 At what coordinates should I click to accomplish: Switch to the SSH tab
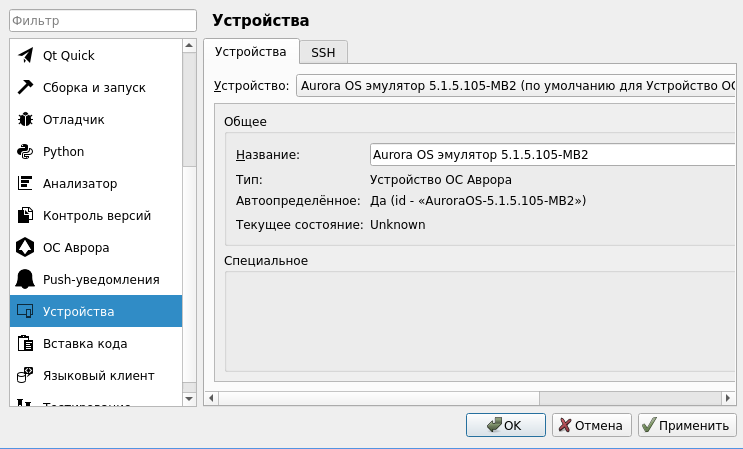322,52
